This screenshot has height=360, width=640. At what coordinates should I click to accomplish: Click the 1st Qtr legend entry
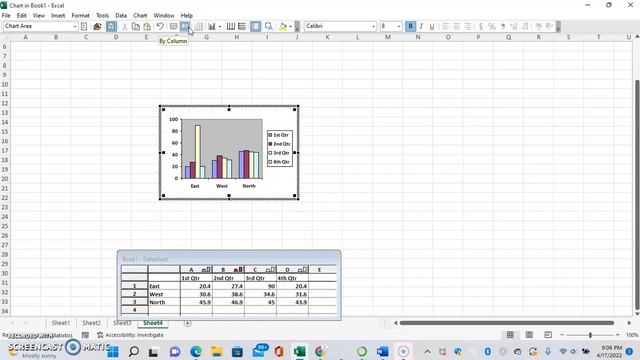point(278,135)
